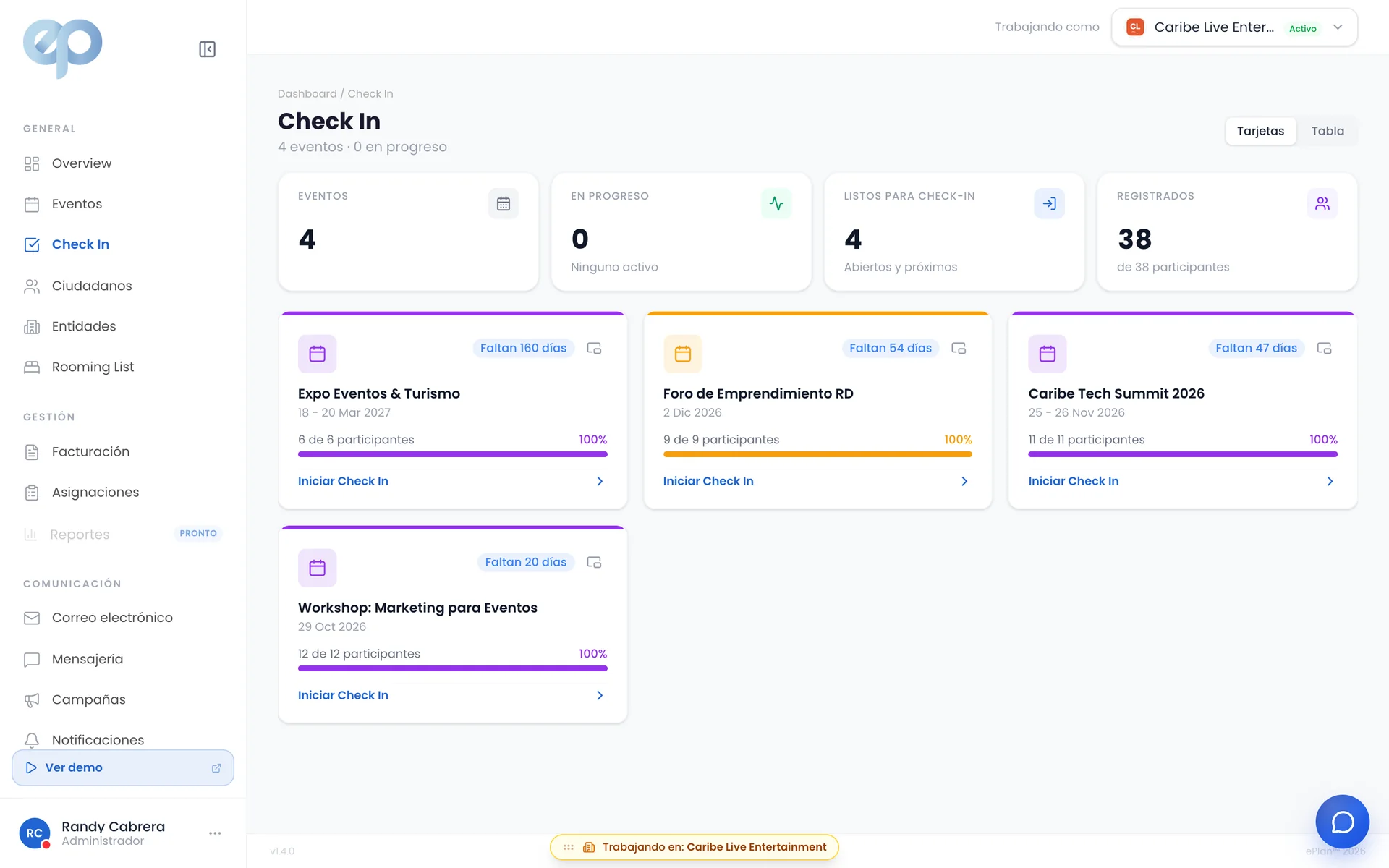Click the Listos para Check-in arrow icon
The width and height of the screenshot is (1389, 868).
point(1049,204)
